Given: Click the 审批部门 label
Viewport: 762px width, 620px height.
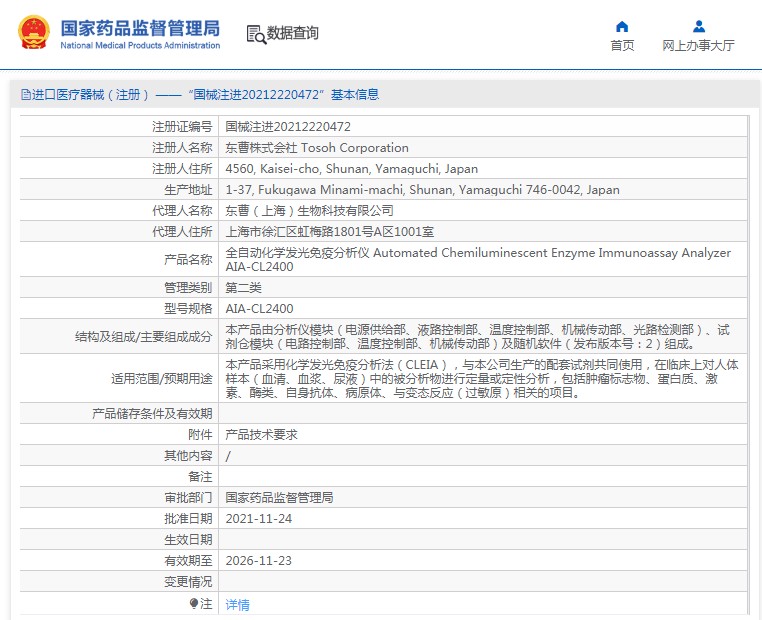Looking at the screenshot, I should click(188, 498).
